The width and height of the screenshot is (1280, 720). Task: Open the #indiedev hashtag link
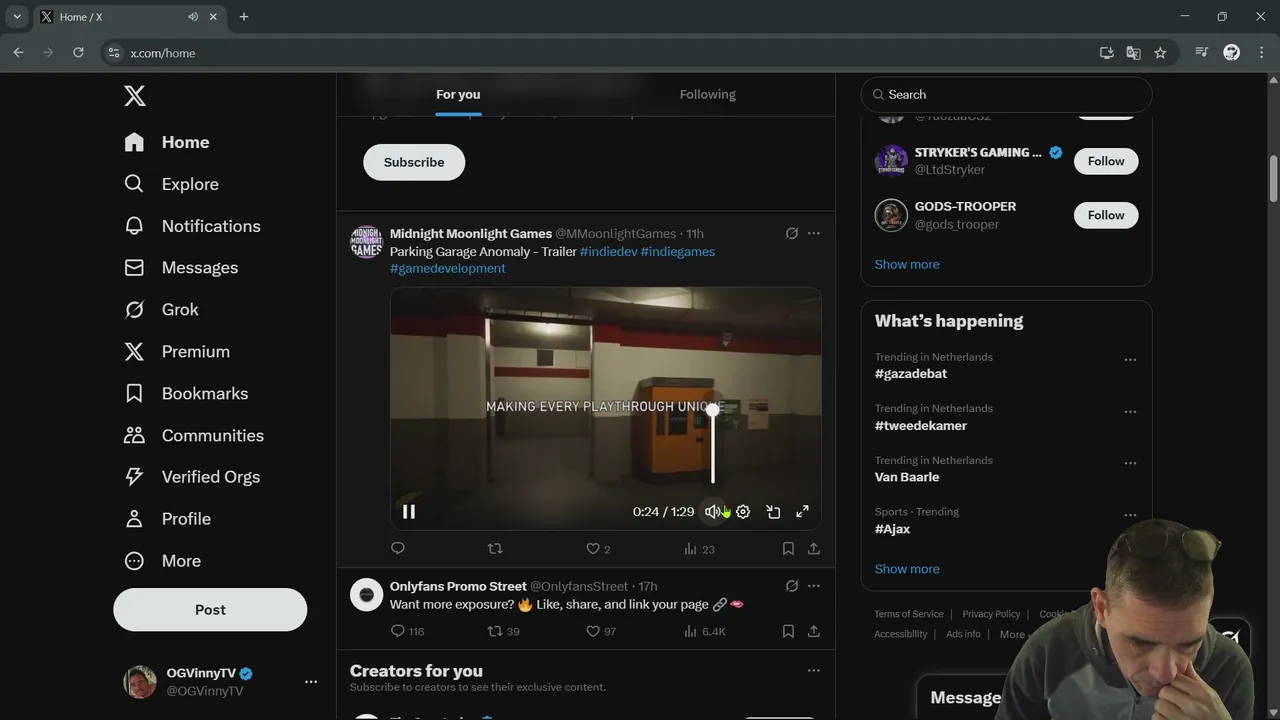[x=608, y=252]
